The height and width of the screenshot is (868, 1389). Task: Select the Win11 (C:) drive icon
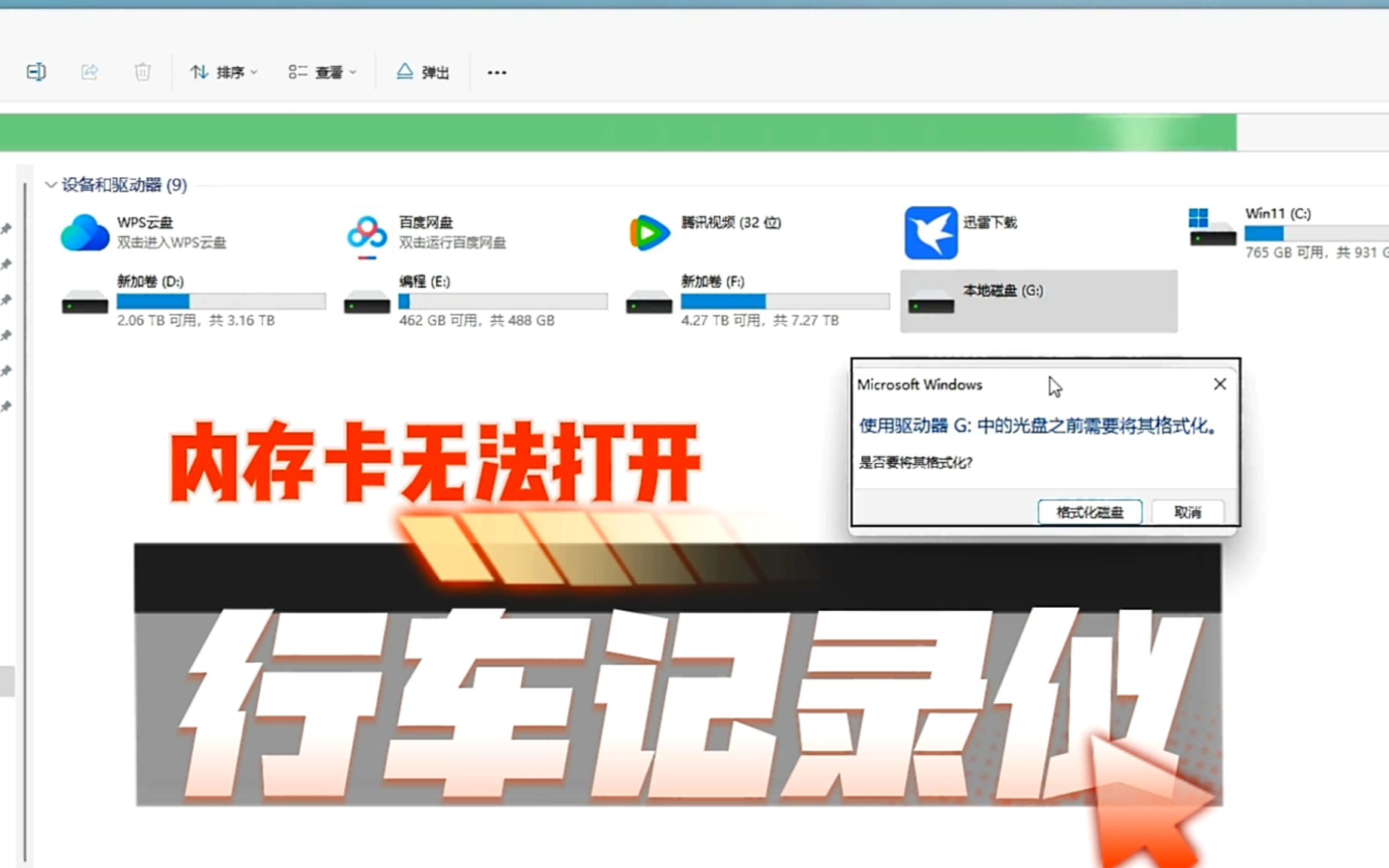[1212, 228]
